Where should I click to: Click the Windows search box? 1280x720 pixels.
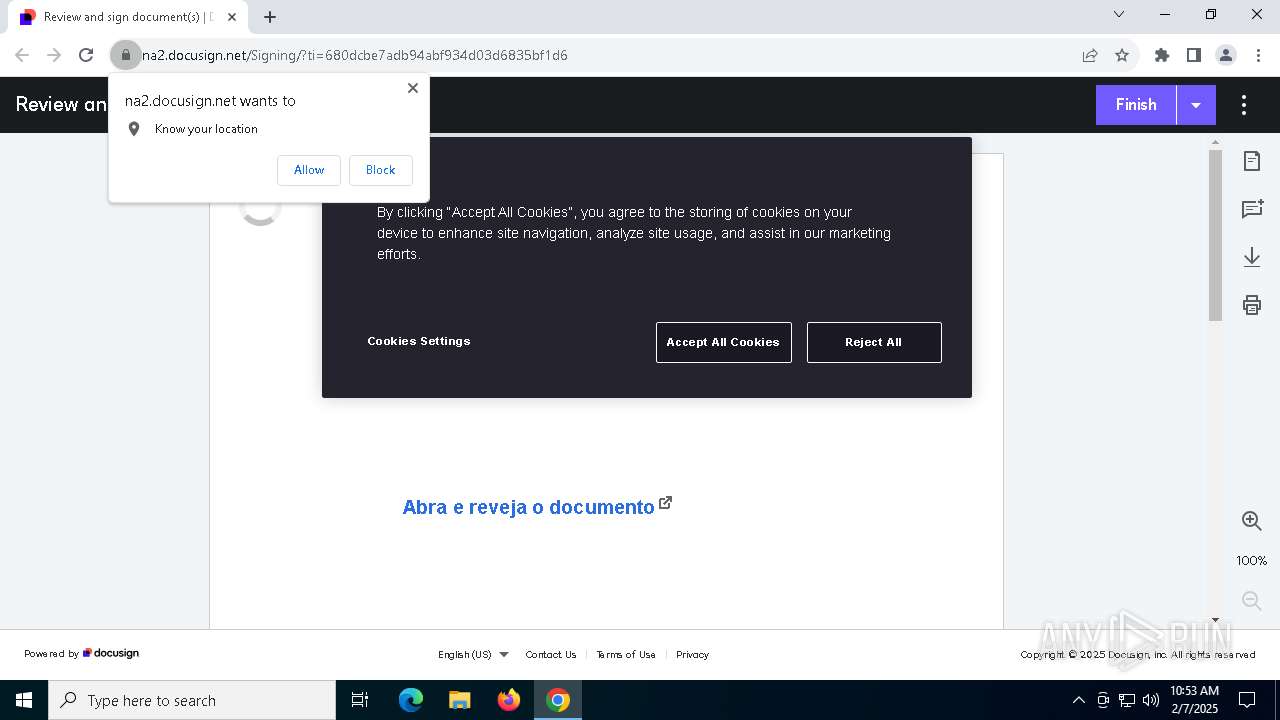(x=192, y=700)
